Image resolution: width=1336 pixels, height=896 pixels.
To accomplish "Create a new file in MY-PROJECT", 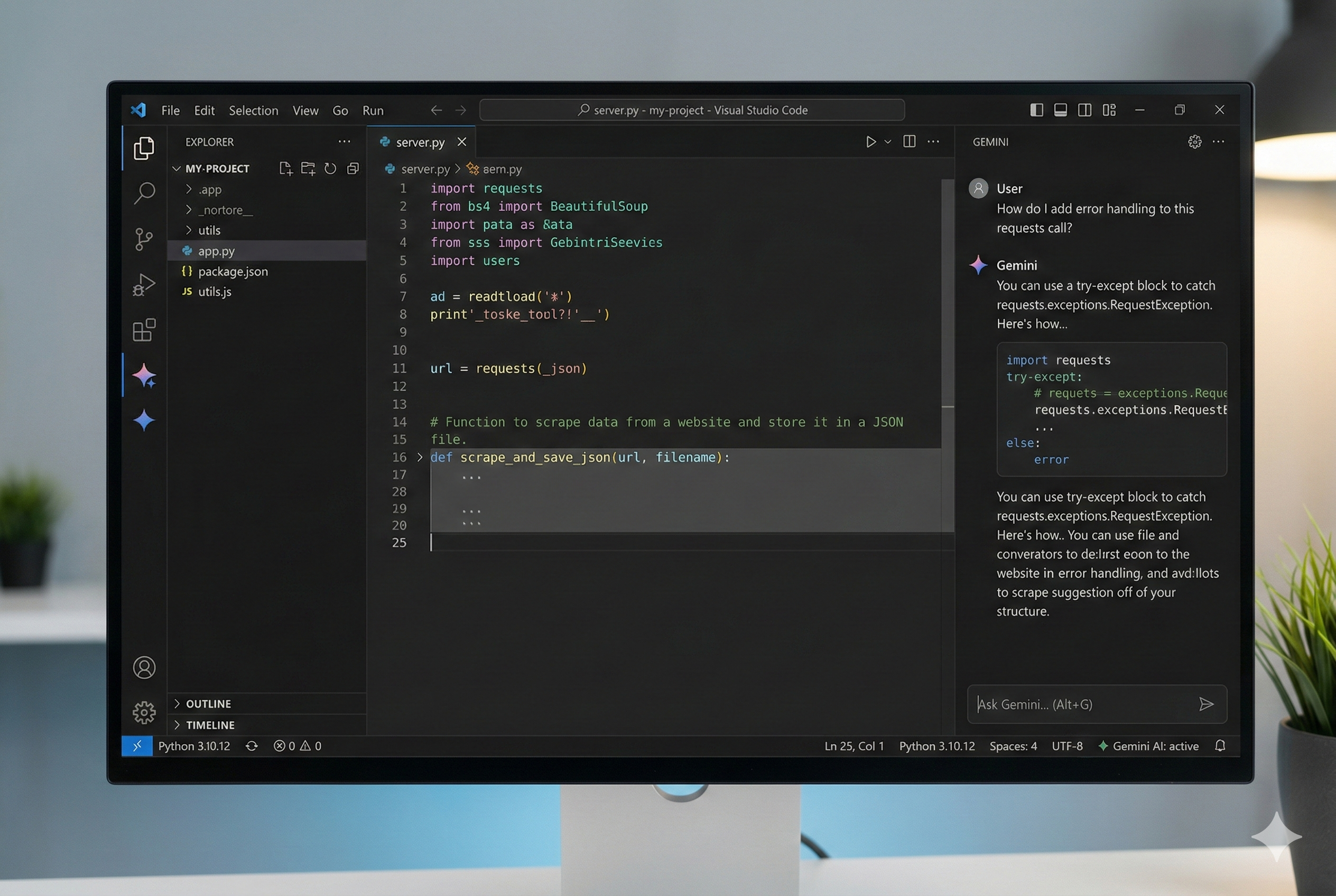I will [285, 168].
